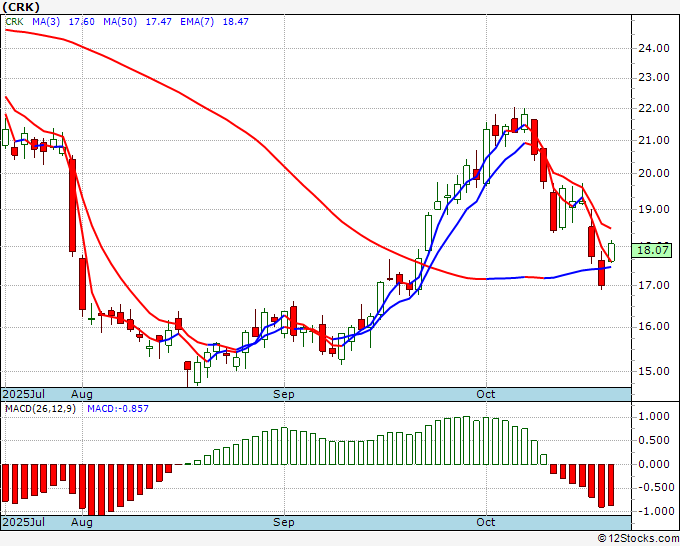Click the Sep marker on price timeline
680x546 pixels.
(x=283, y=394)
